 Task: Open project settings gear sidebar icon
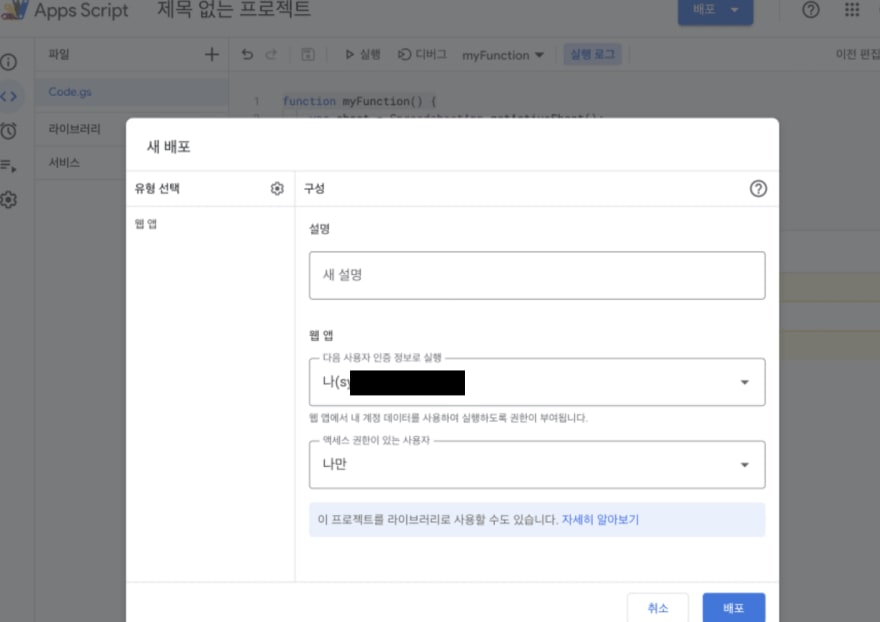8,200
